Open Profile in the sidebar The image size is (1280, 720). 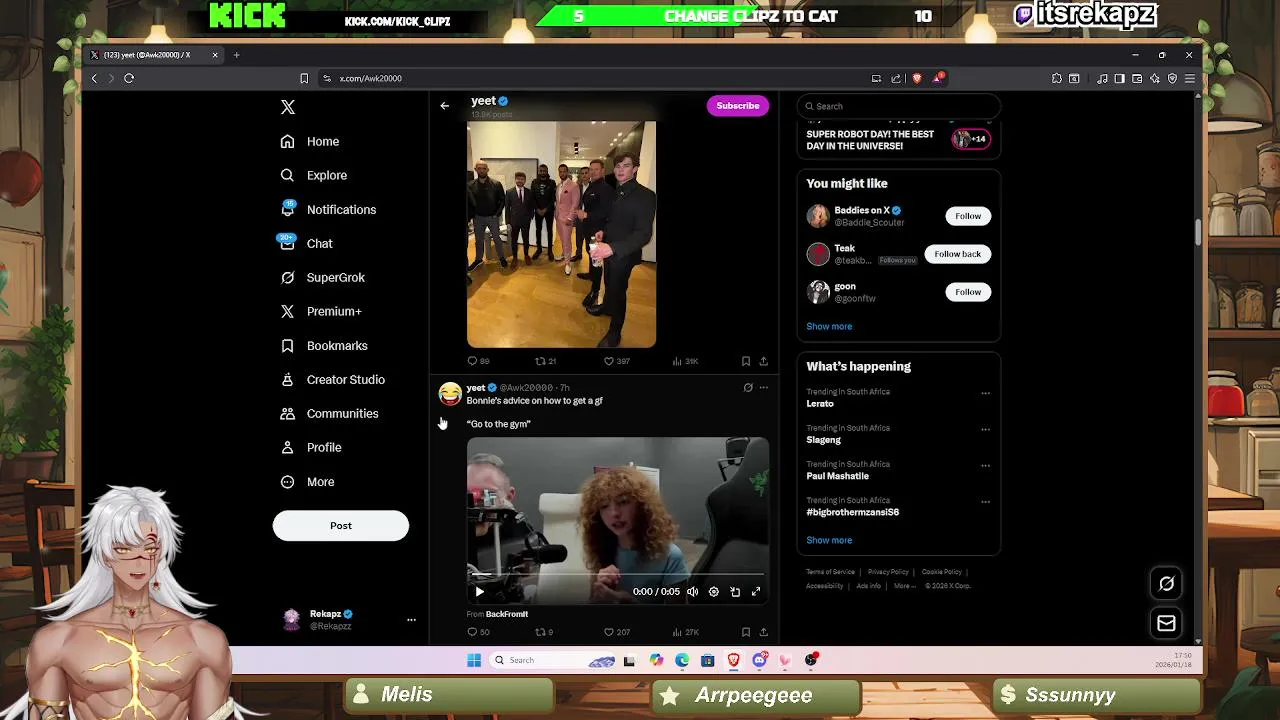click(311, 448)
